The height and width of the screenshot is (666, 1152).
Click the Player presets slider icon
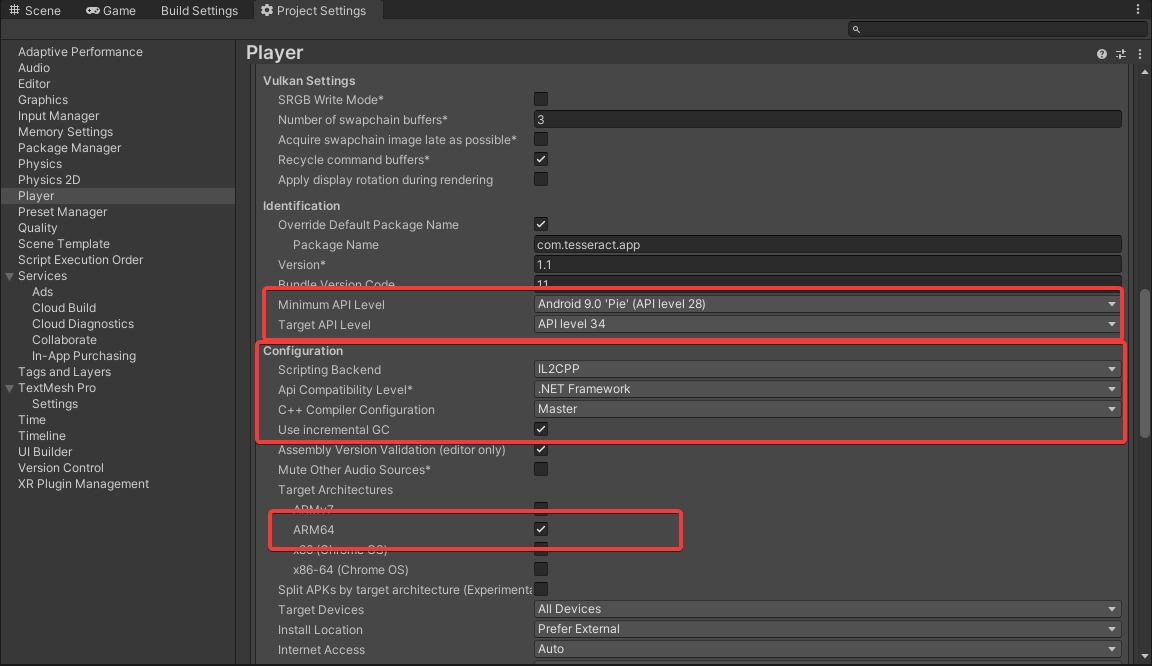coord(1121,54)
